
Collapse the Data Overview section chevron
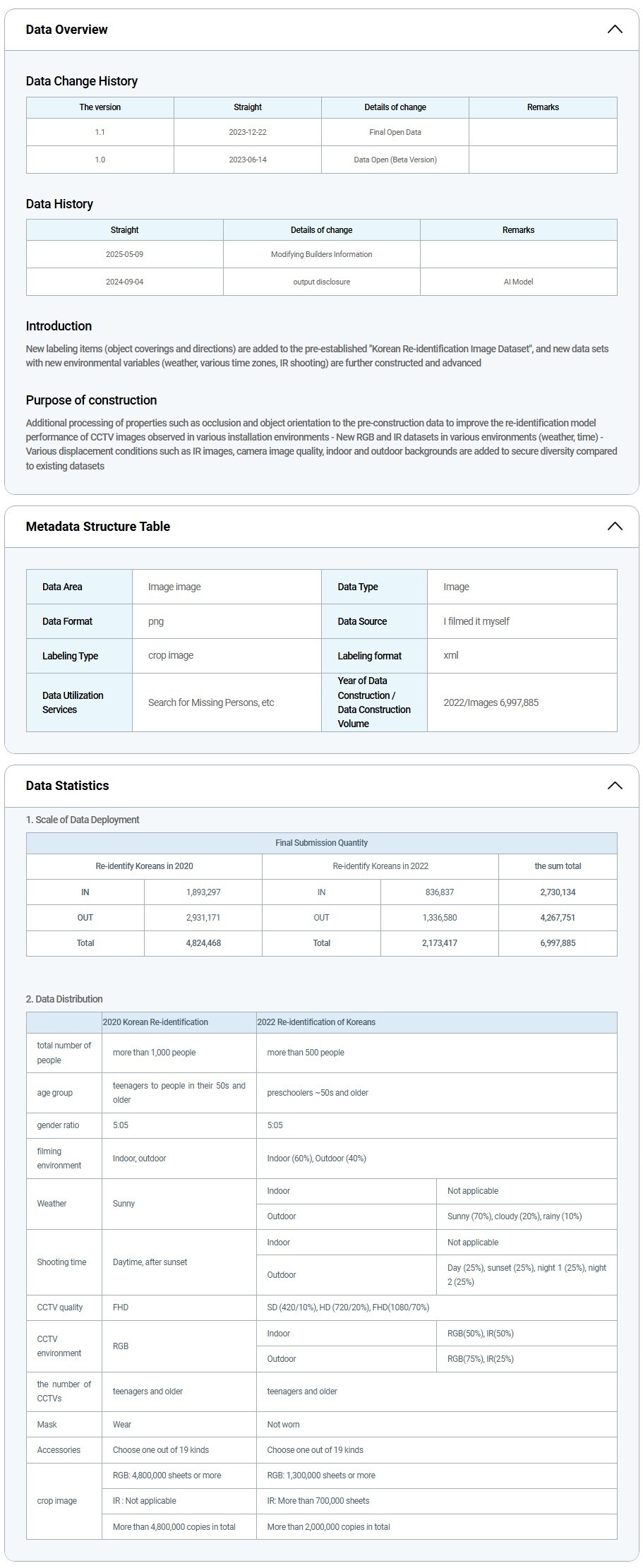pos(614,30)
